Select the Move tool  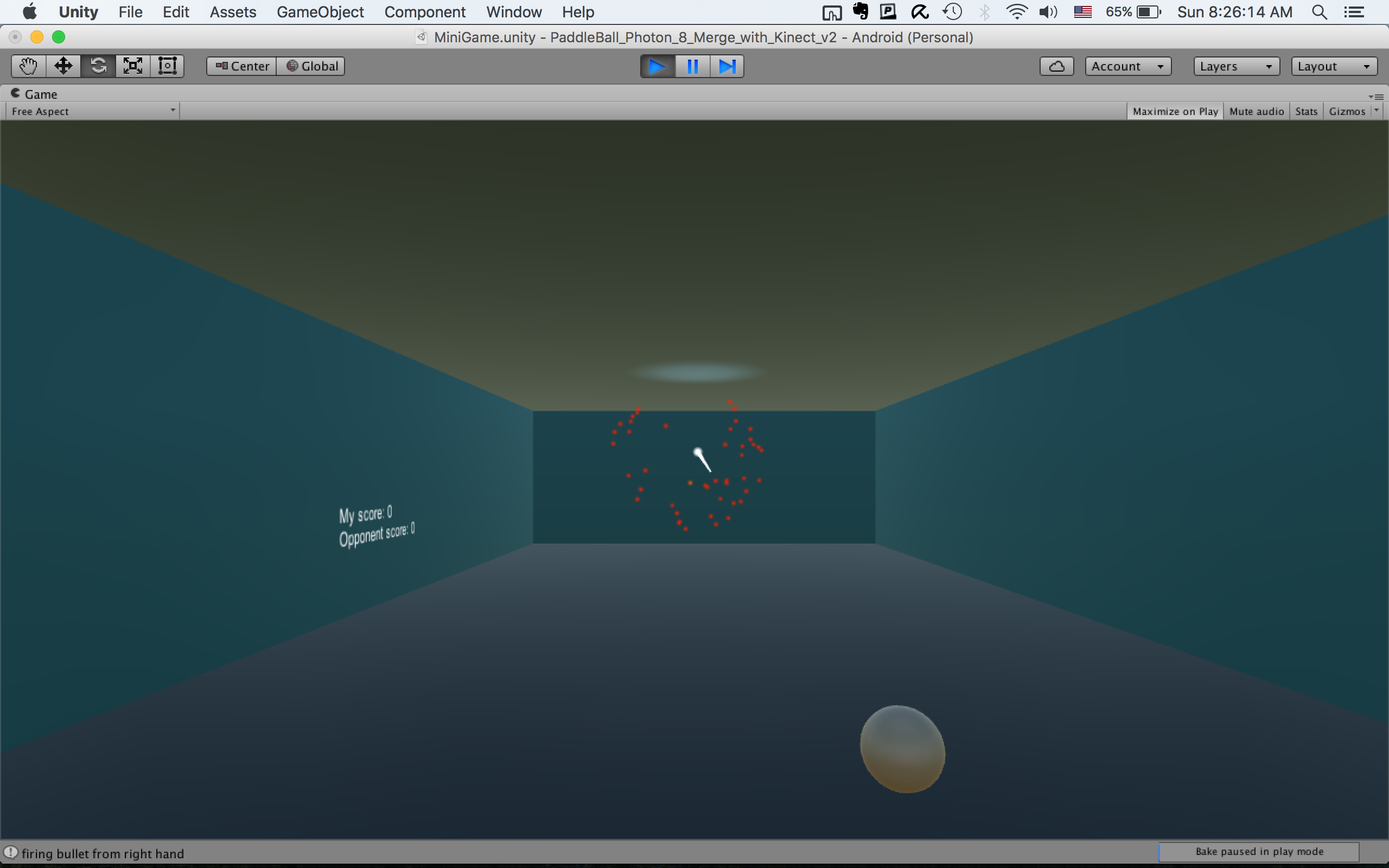pyautogui.click(x=63, y=66)
